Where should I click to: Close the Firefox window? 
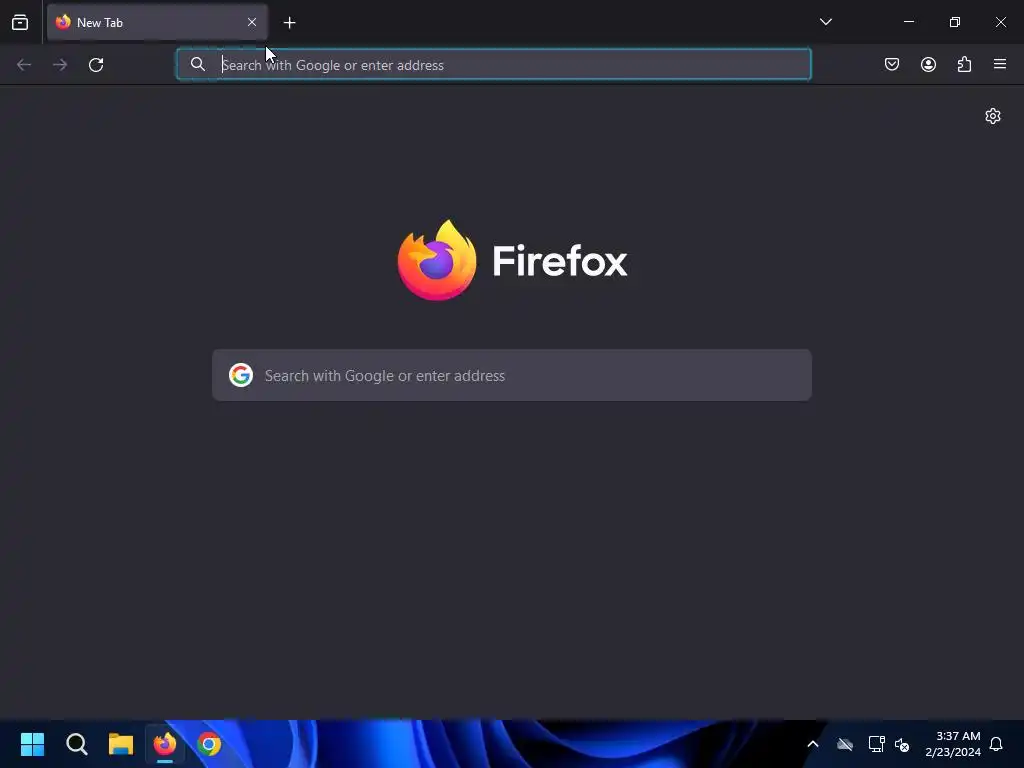[1000, 22]
